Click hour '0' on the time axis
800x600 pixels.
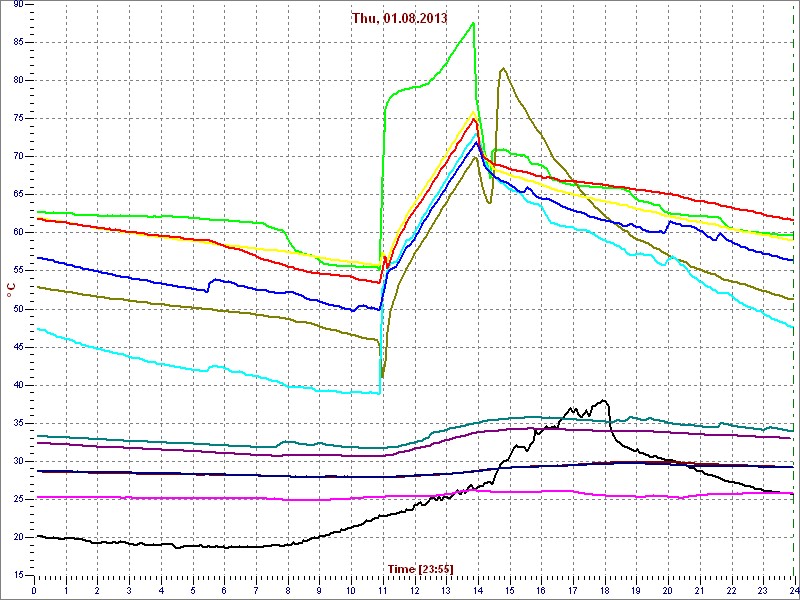[34, 590]
